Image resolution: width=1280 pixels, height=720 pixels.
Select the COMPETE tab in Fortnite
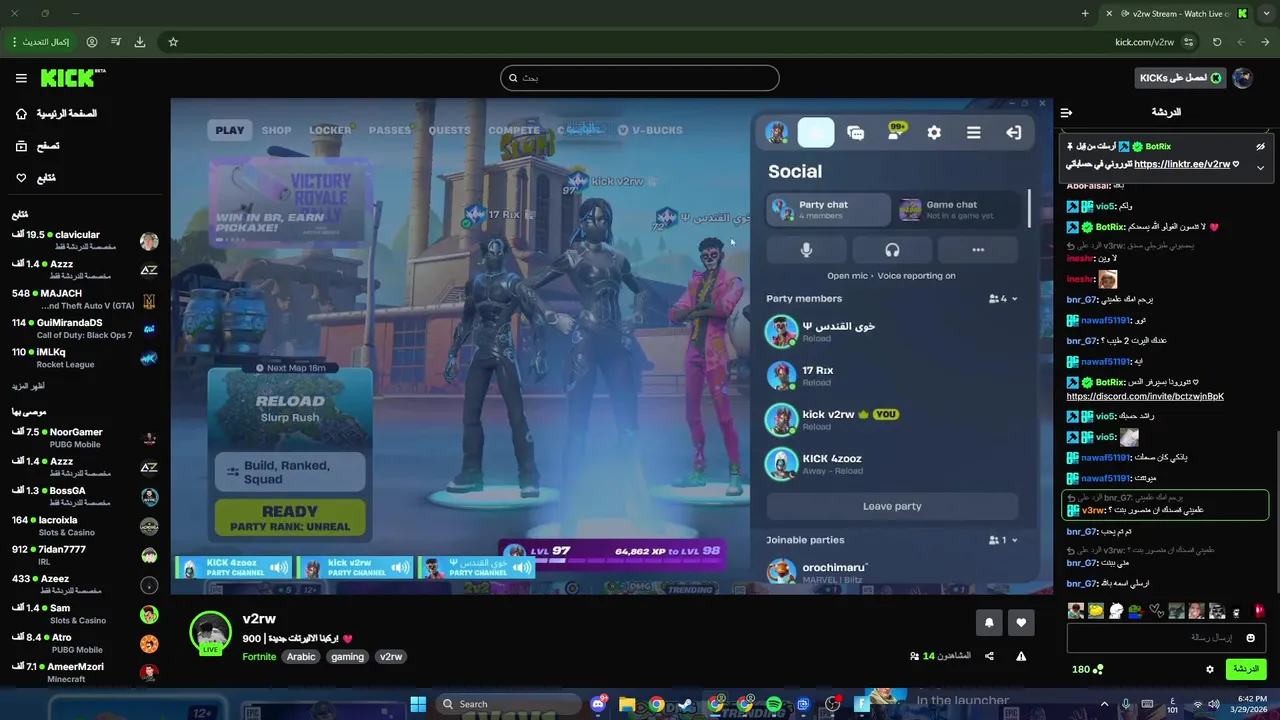coord(514,130)
